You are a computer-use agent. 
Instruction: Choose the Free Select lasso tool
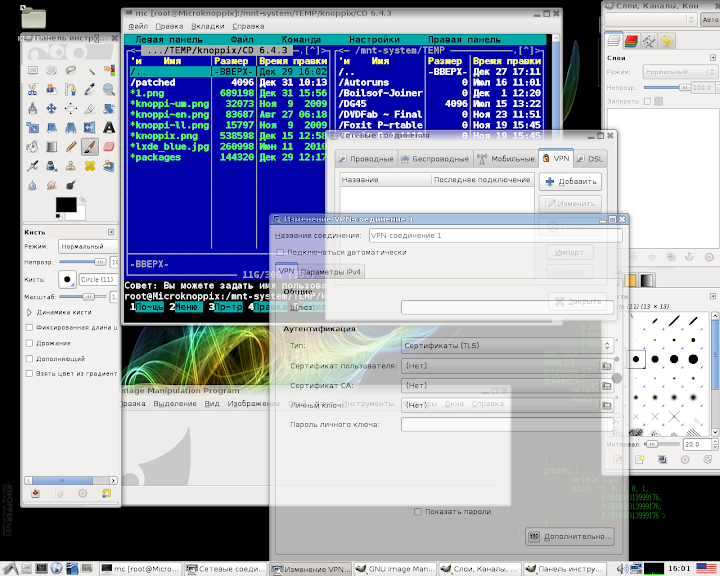coord(71,70)
